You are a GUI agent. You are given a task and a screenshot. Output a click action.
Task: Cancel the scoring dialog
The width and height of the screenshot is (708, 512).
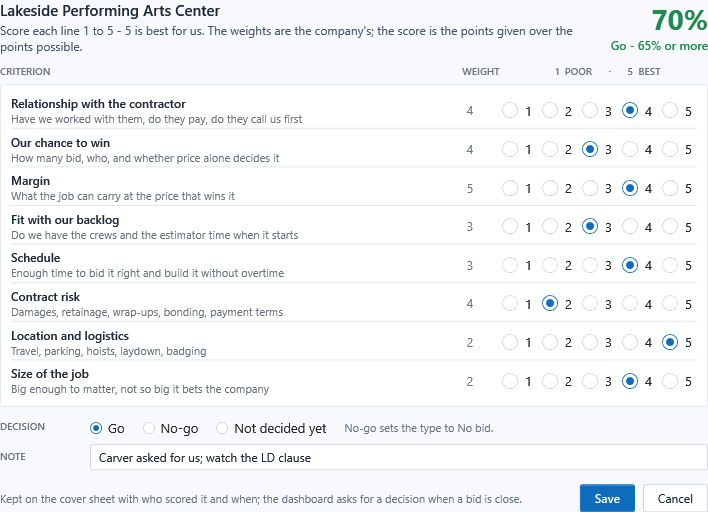point(675,498)
